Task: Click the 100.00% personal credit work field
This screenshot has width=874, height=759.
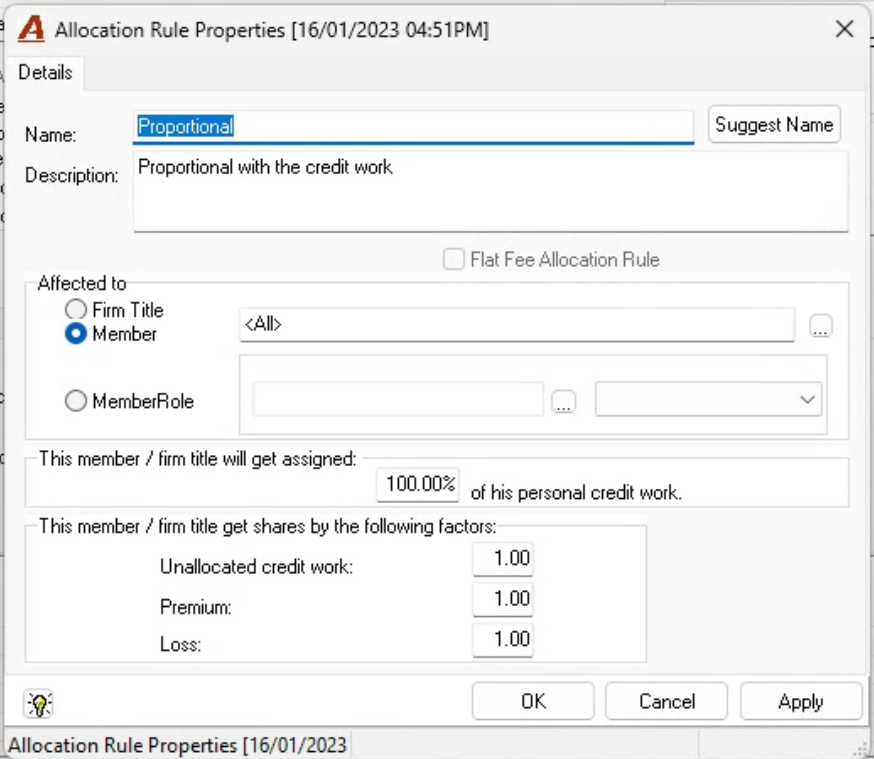Action: point(418,484)
